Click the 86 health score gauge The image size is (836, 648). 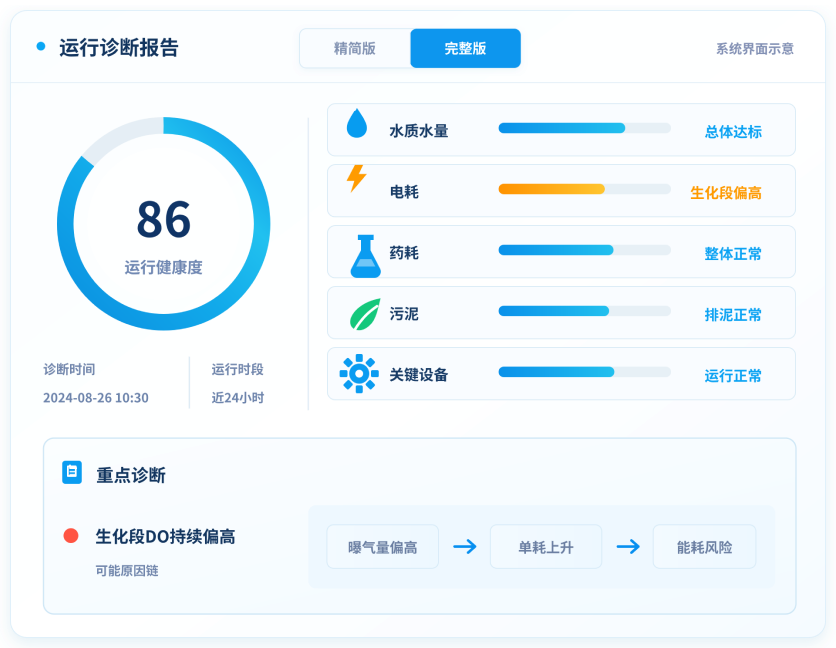[164, 223]
